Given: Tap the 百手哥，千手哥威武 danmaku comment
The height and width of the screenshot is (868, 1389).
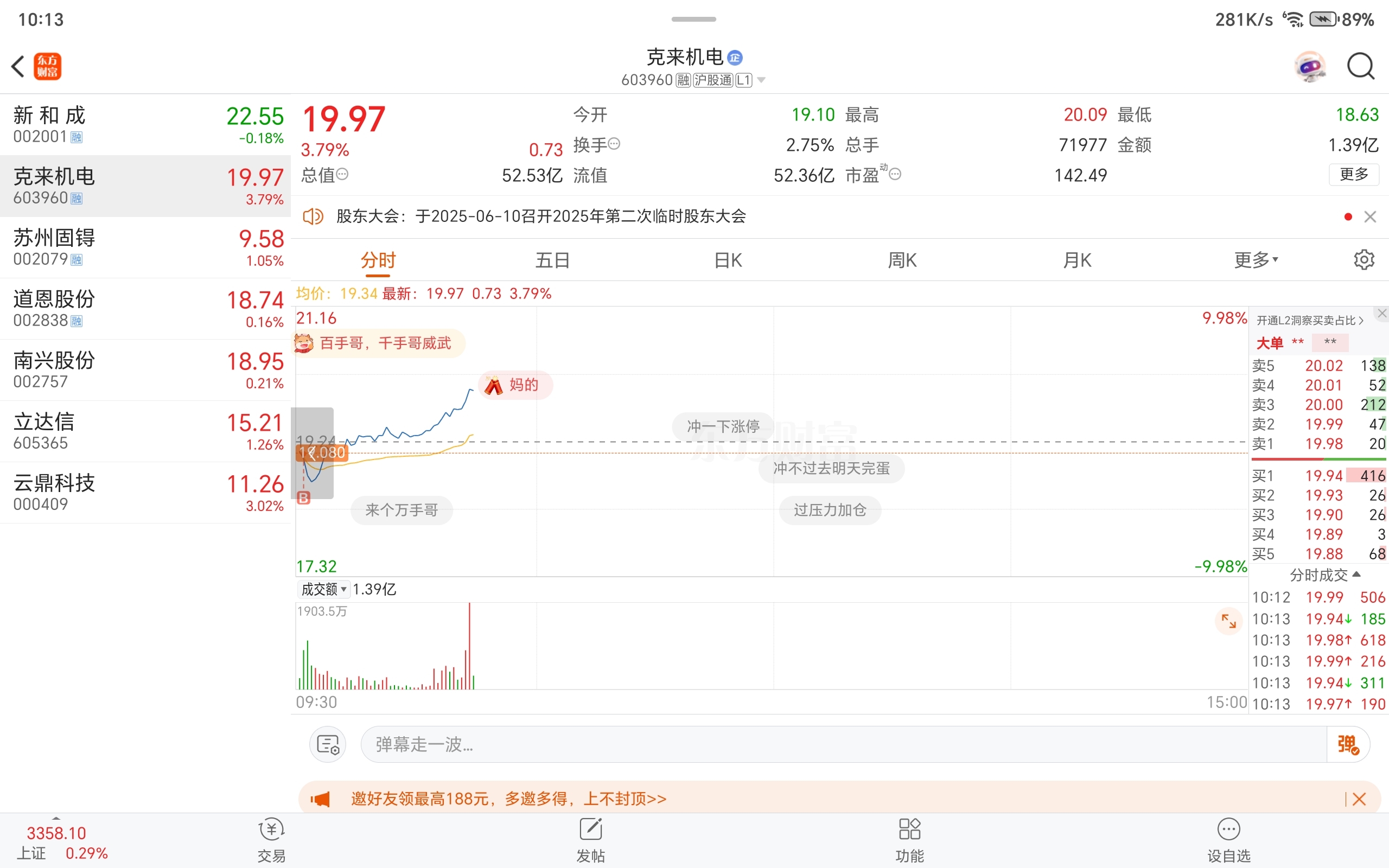Looking at the screenshot, I should (379, 343).
